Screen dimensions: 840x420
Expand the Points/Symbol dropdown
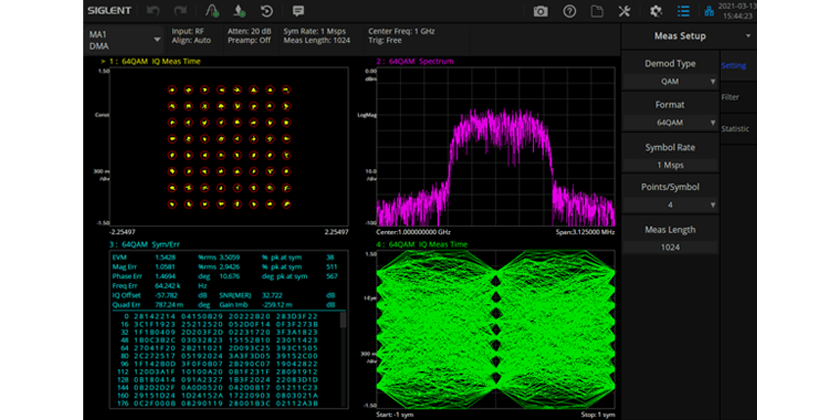pyautogui.click(x=670, y=204)
